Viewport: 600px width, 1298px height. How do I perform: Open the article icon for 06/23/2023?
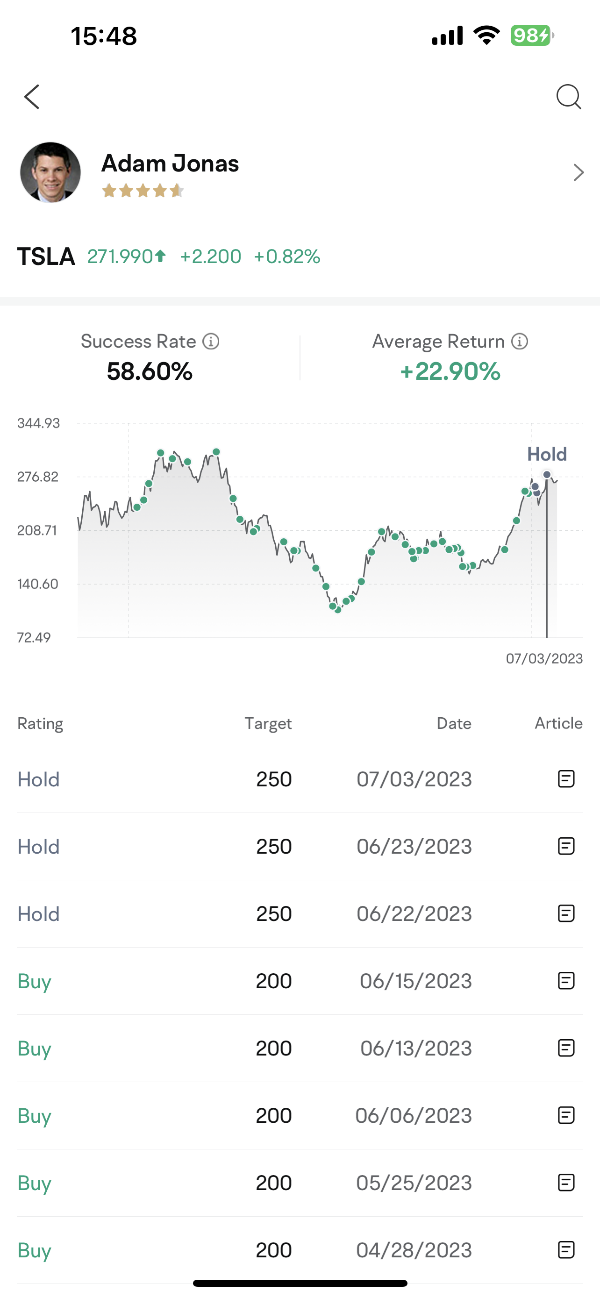click(566, 846)
